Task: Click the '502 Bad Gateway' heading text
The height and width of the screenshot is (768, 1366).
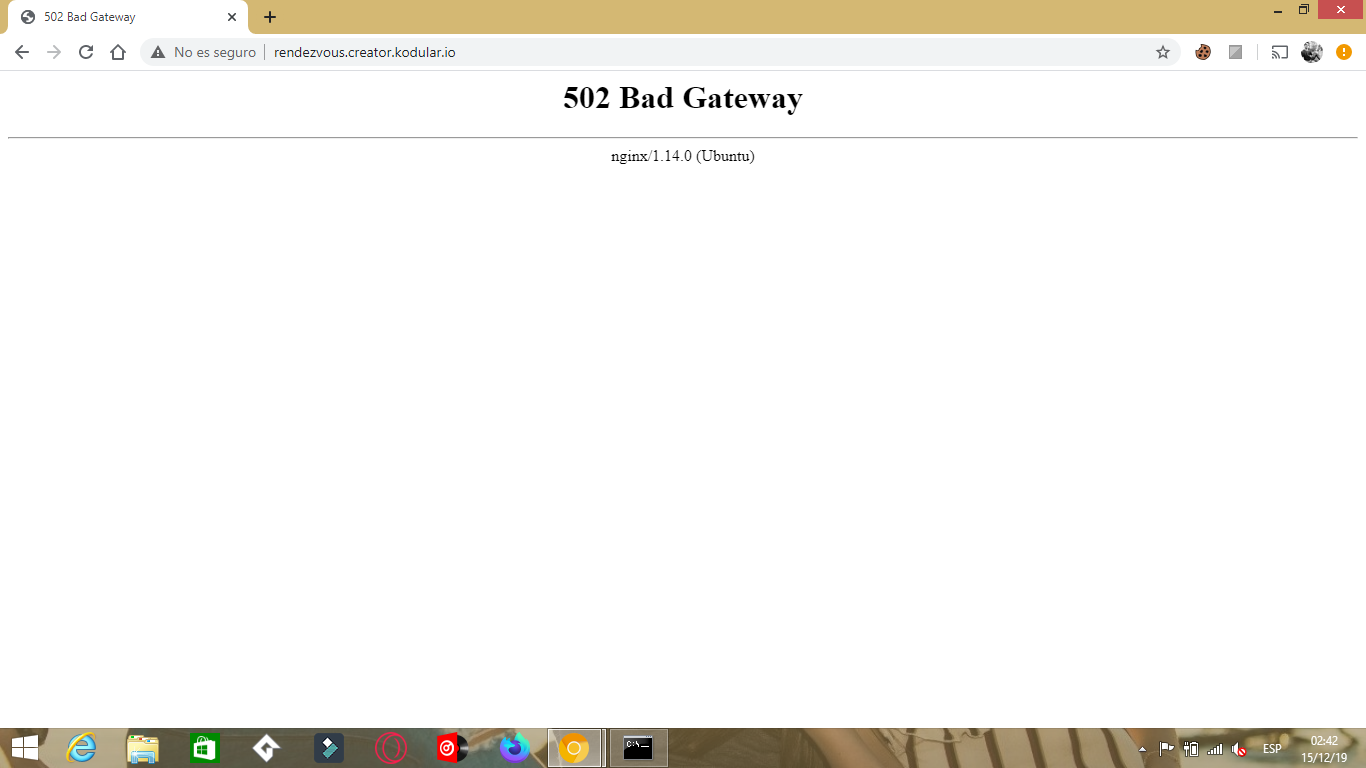Action: (683, 98)
